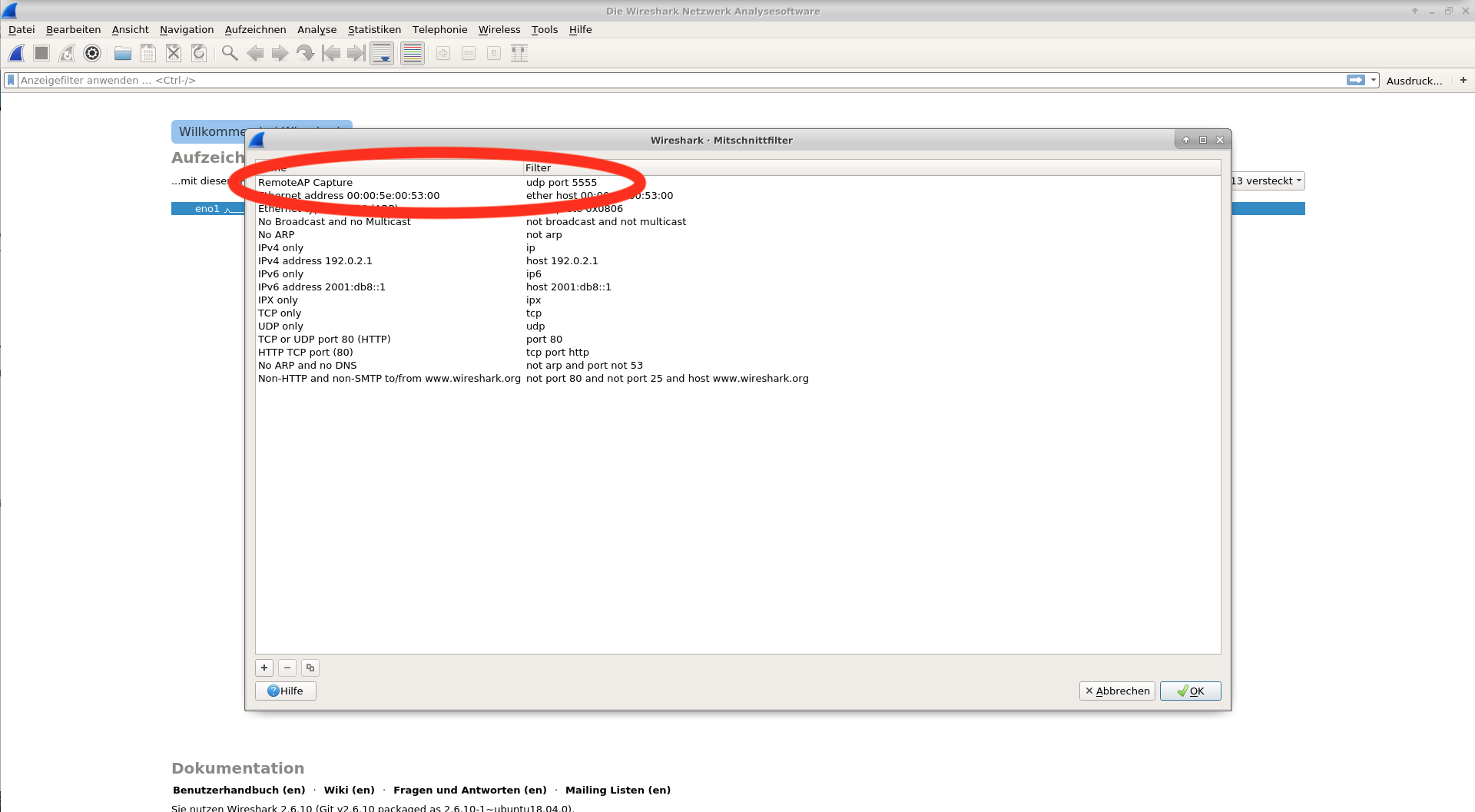Remove selected filter with minus button

point(287,668)
